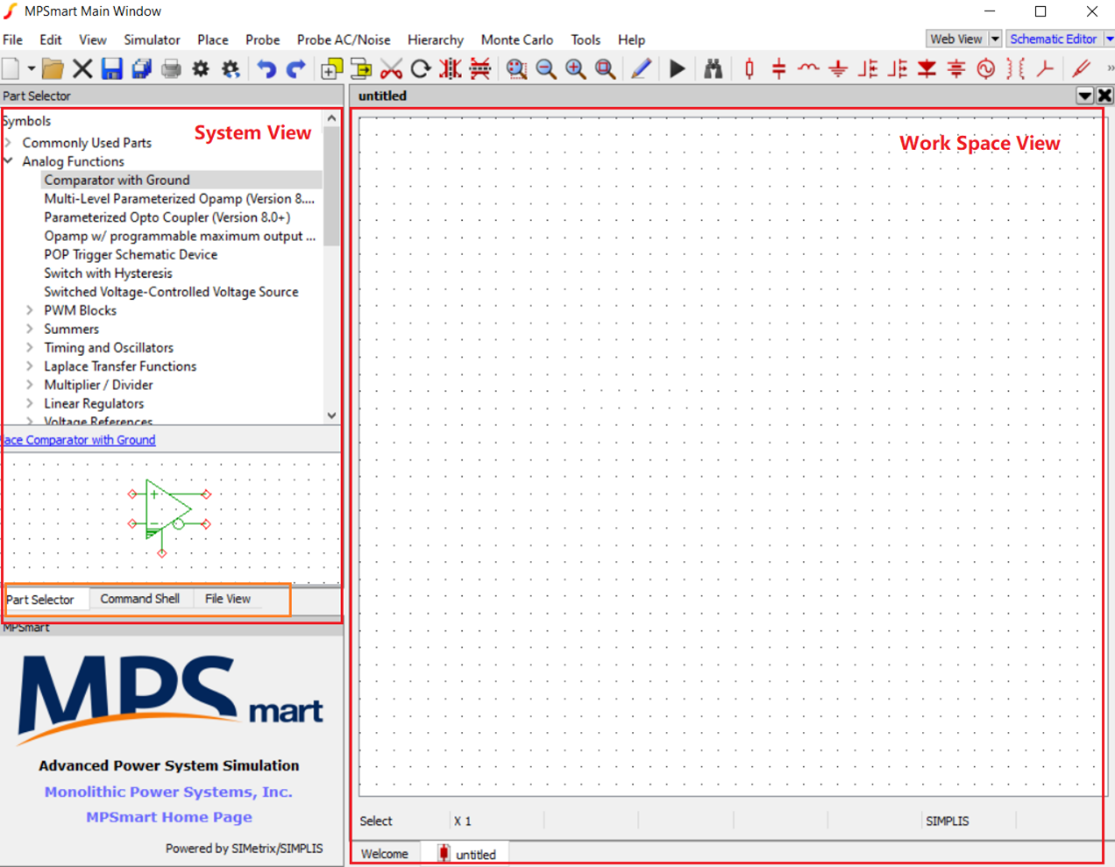Select POP Trigger Schematic Device in the tree
The height and width of the screenshot is (867, 1115).
point(131,255)
